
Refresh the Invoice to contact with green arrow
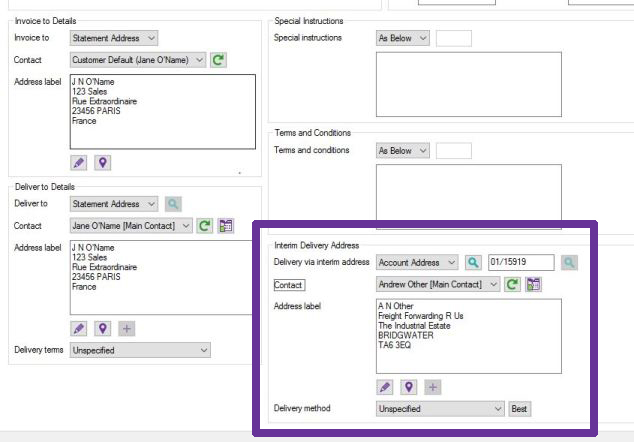(218, 60)
